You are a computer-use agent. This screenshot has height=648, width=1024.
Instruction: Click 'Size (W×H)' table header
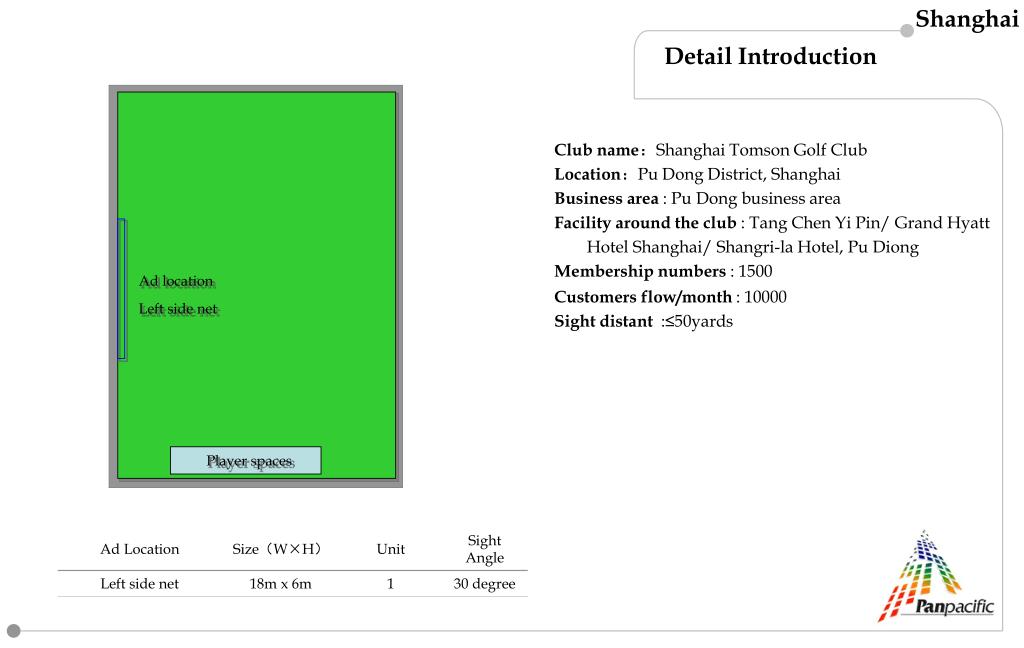(277, 549)
